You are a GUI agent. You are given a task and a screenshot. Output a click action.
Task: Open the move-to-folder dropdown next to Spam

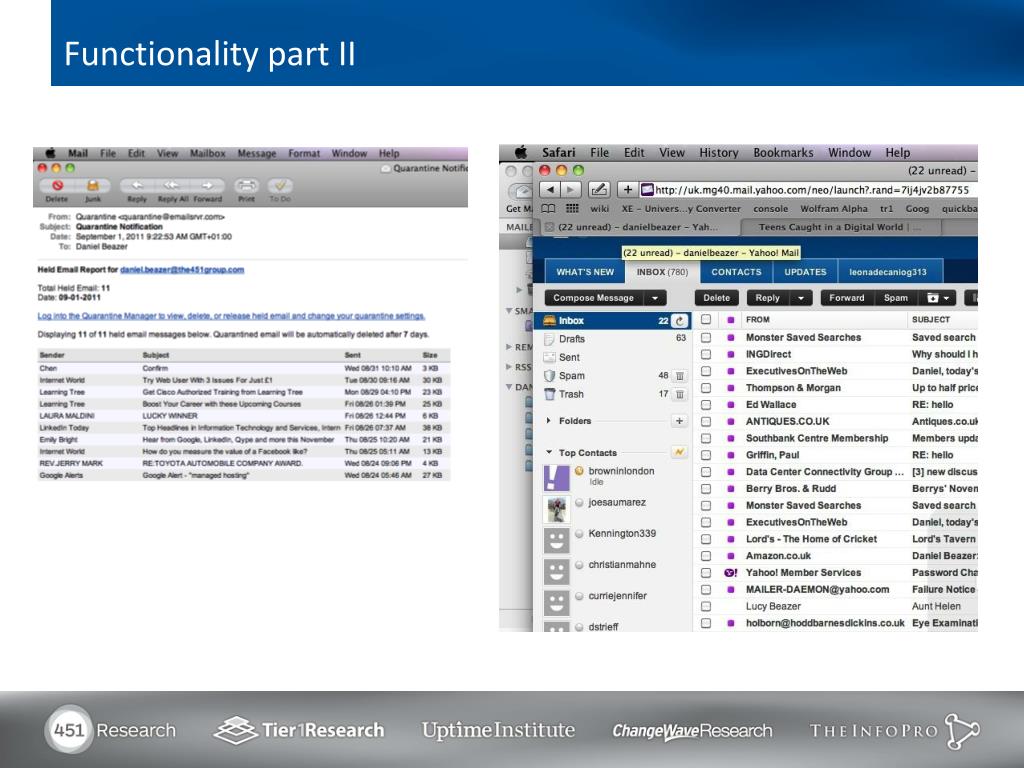[938, 298]
